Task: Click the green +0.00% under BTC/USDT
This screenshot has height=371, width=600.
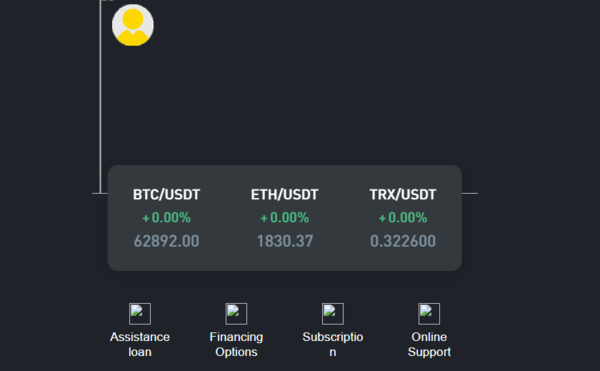Action: (166, 218)
